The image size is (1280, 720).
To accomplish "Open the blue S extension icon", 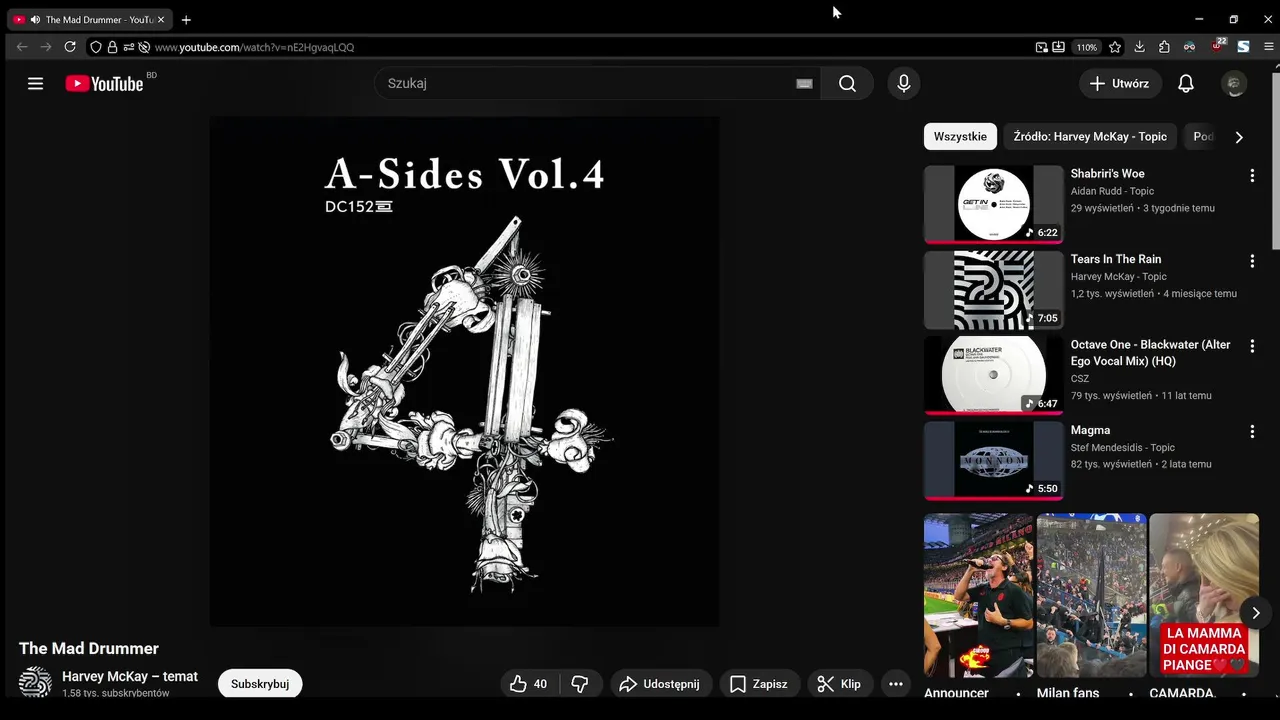I will (1243, 47).
